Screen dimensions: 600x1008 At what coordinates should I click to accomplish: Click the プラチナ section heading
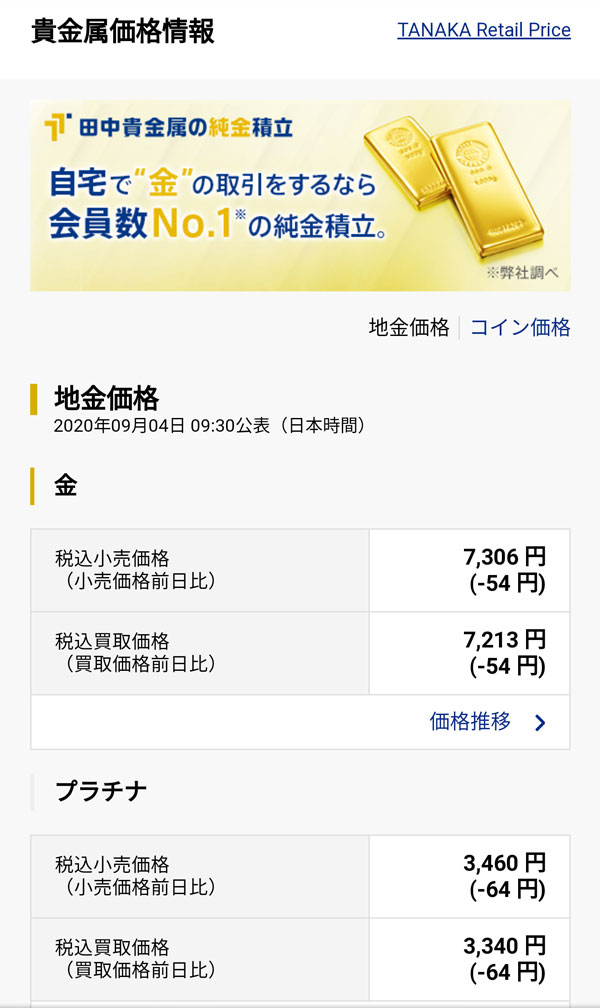[101, 791]
